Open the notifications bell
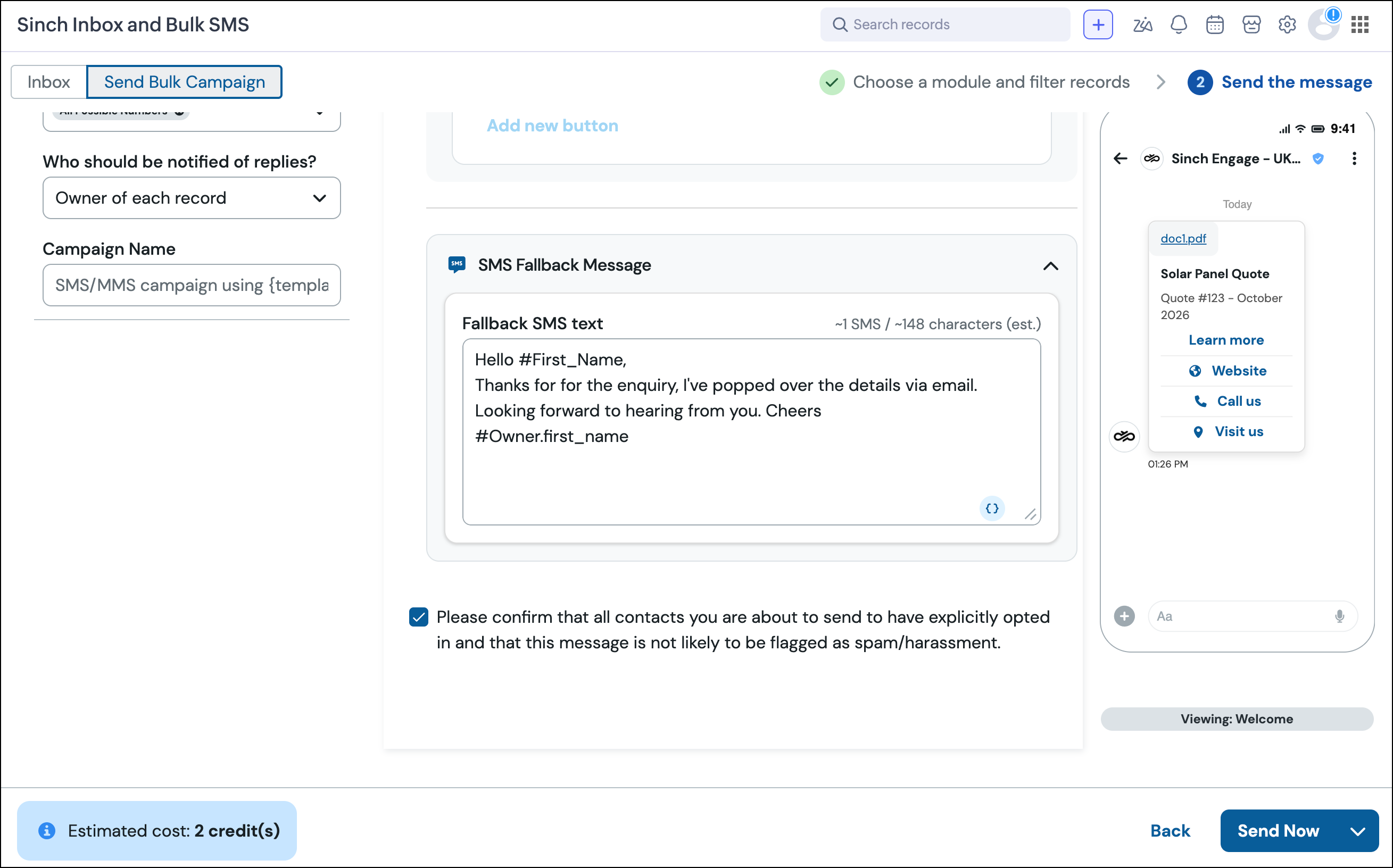The width and height of the screenshot is (1393, 868). (1178, 24)
